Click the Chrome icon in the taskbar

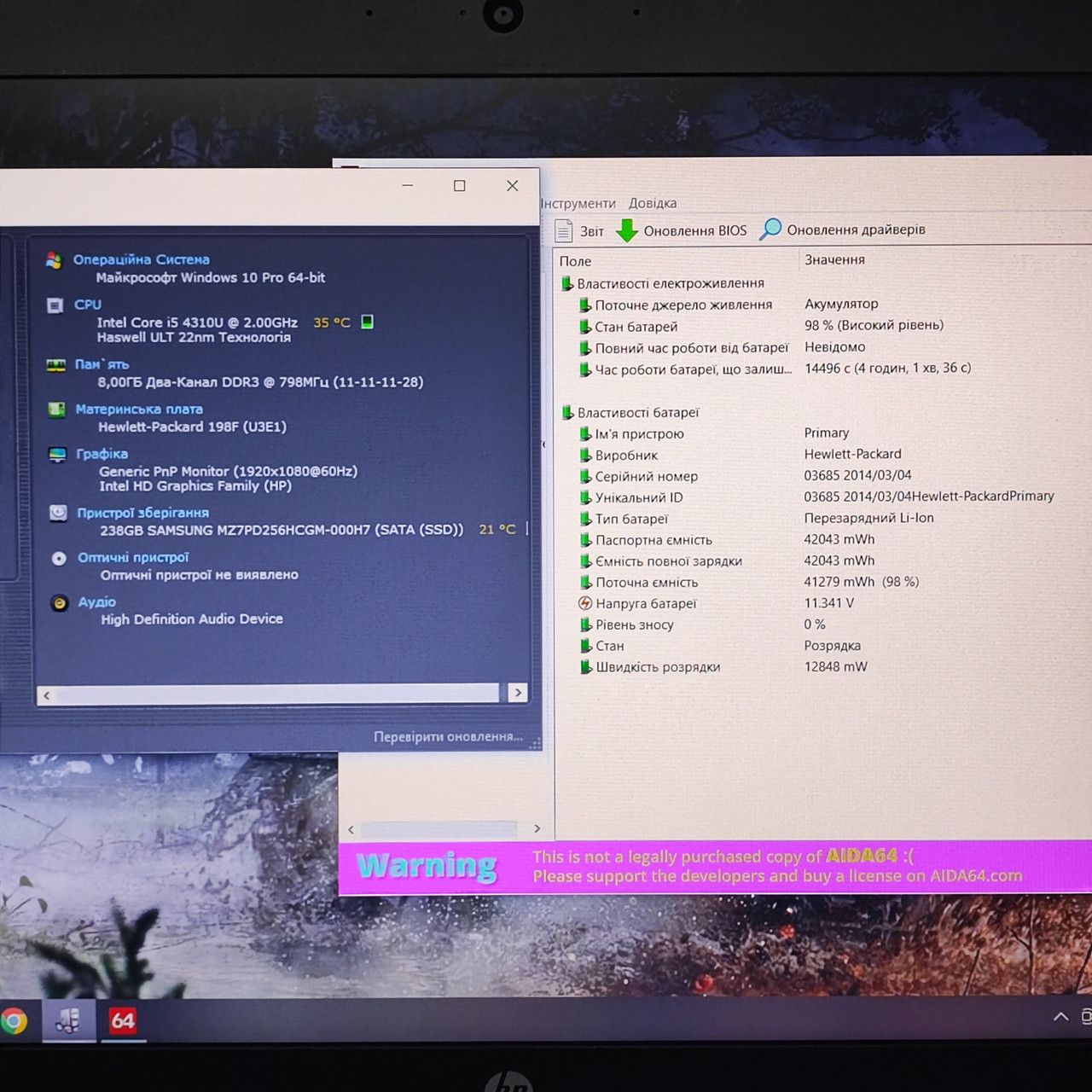(13, 1020)
